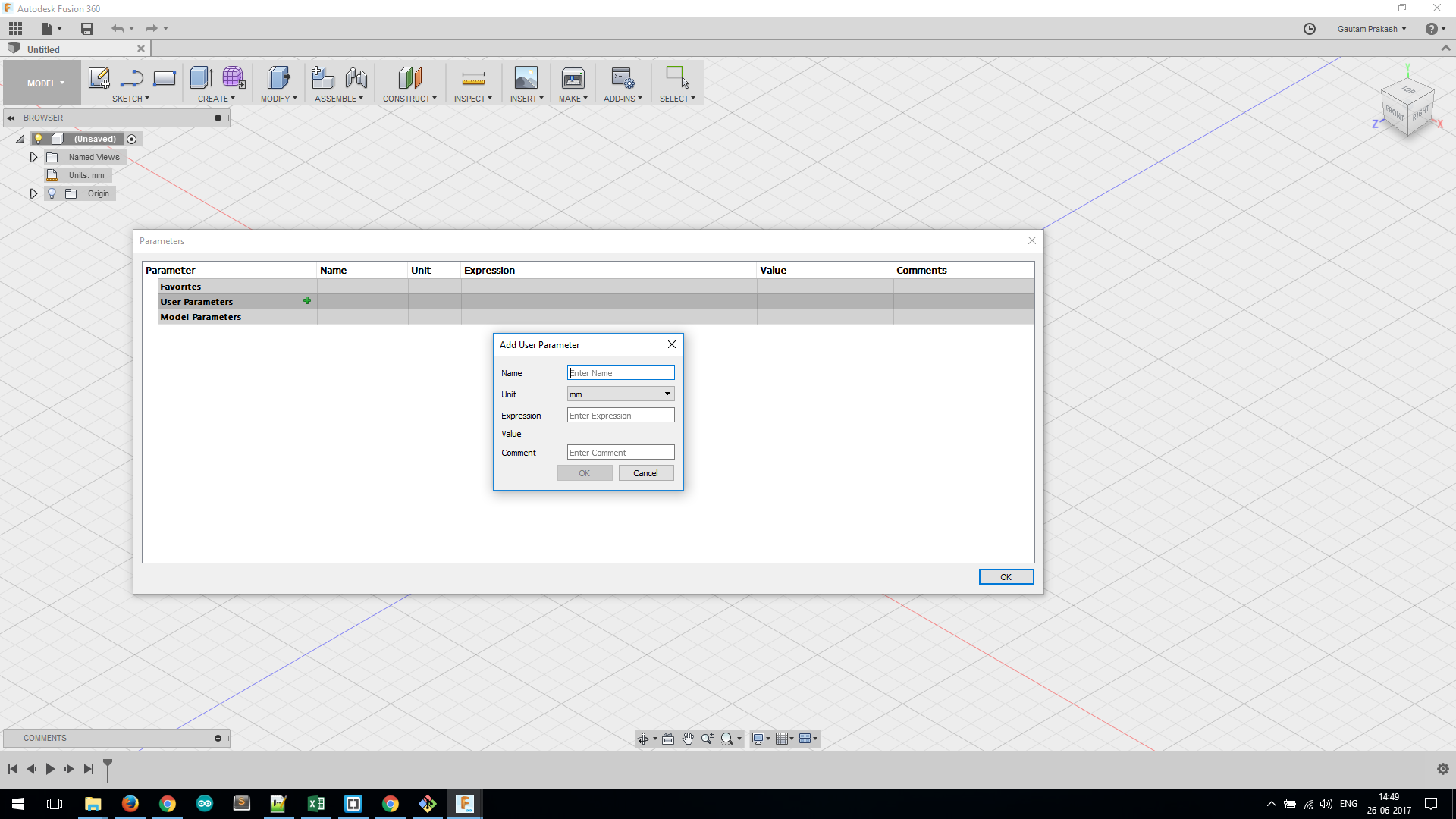
Task: Open the SELECT dropdown
Action: 677,99
